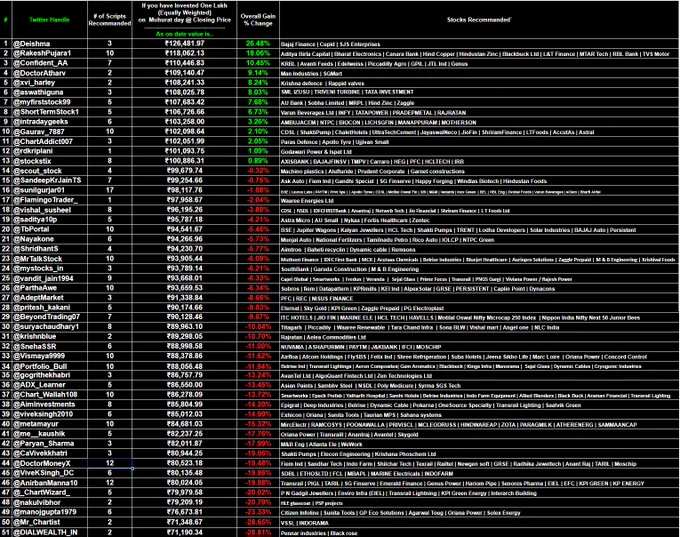Click the @DoctorAtharv handle cell
This screenshot has height=537, width=680.
(50, 73)
